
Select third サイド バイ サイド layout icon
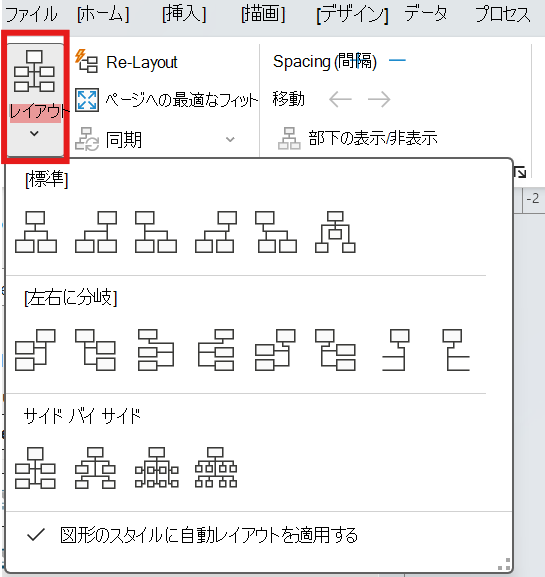[157, 468]
